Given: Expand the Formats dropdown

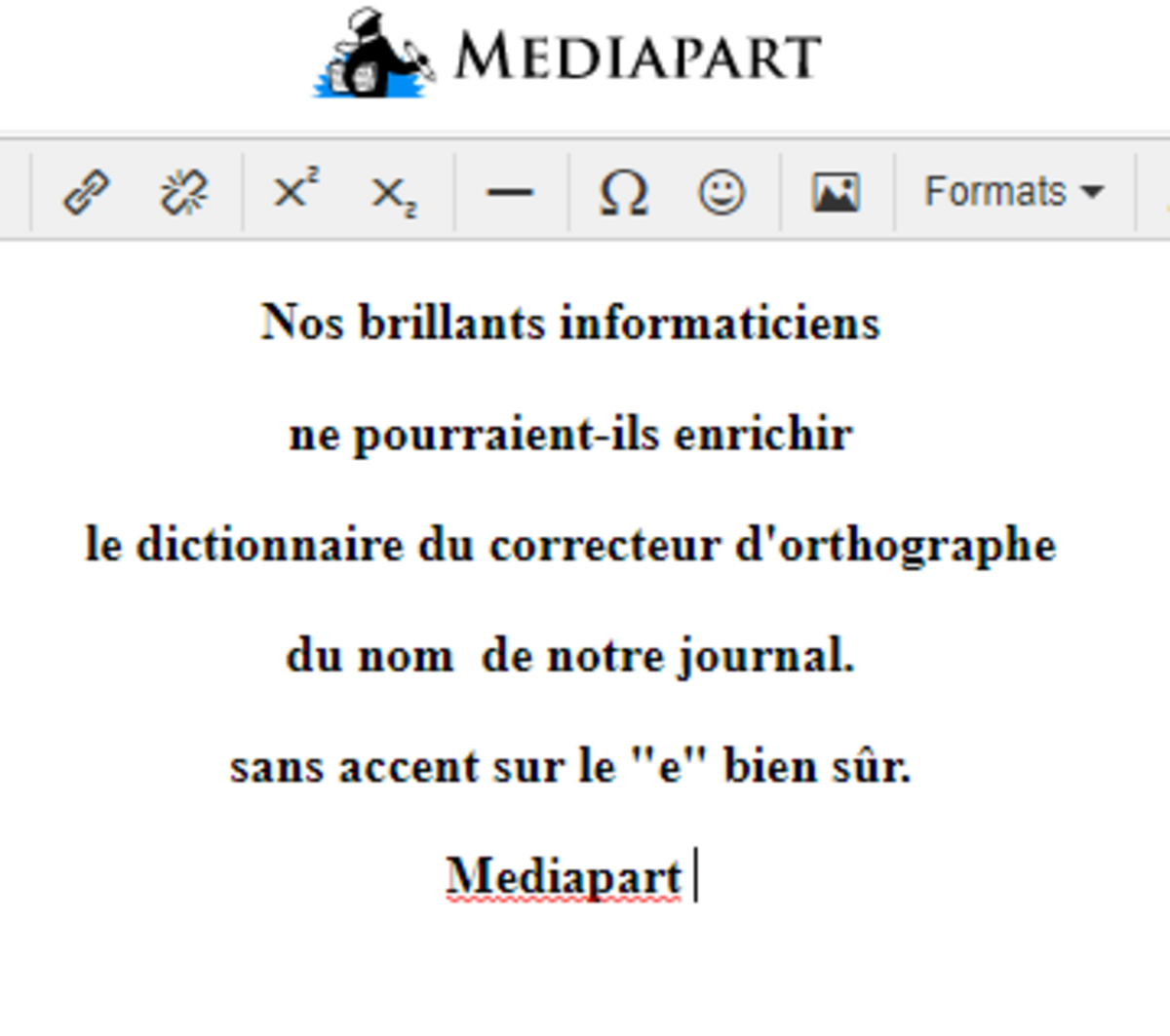Looking at the screenshot, I should click(1013, 192).
